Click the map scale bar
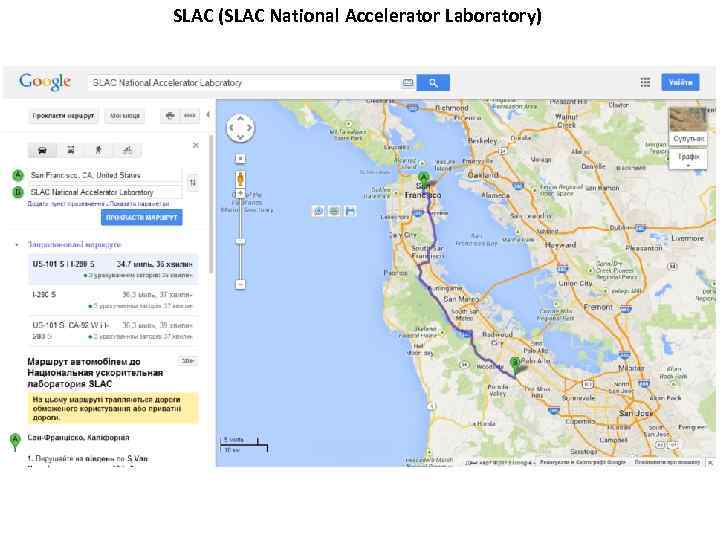The width and height of the screenshot is (720, 540). (x=243, y=444)
